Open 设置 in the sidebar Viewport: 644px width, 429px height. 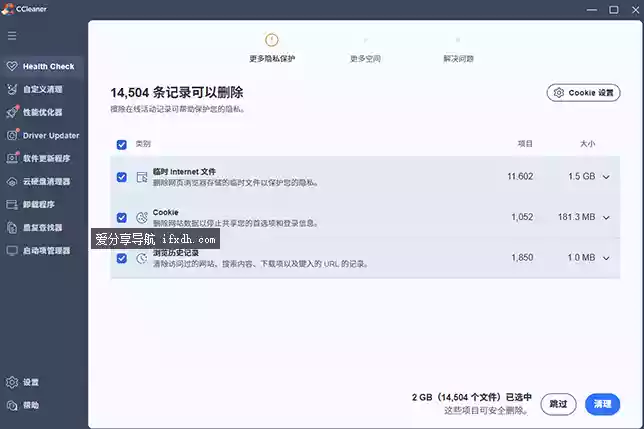point(42,382)
